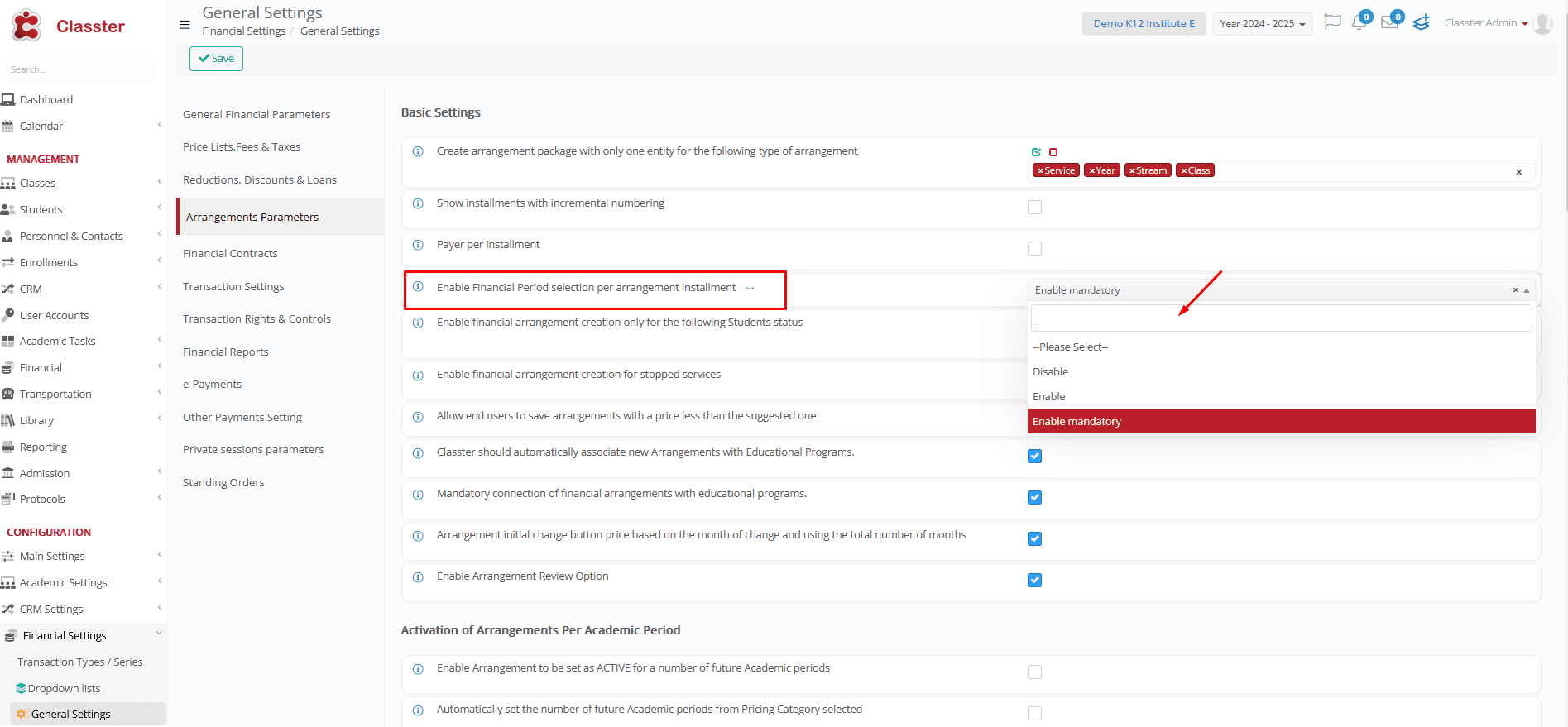
Task: Expand the Academic Tasks menu
Action: pos(159,340)
